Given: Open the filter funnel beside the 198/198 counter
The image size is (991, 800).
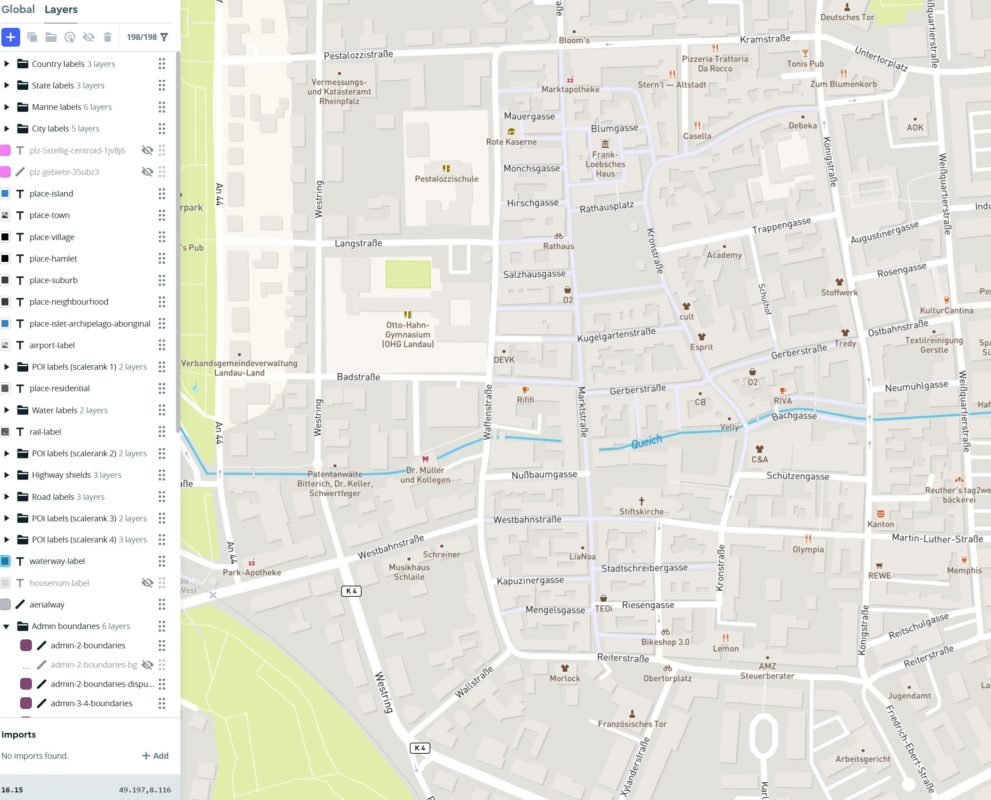Looking at the screenshot, I should point(164,37).
